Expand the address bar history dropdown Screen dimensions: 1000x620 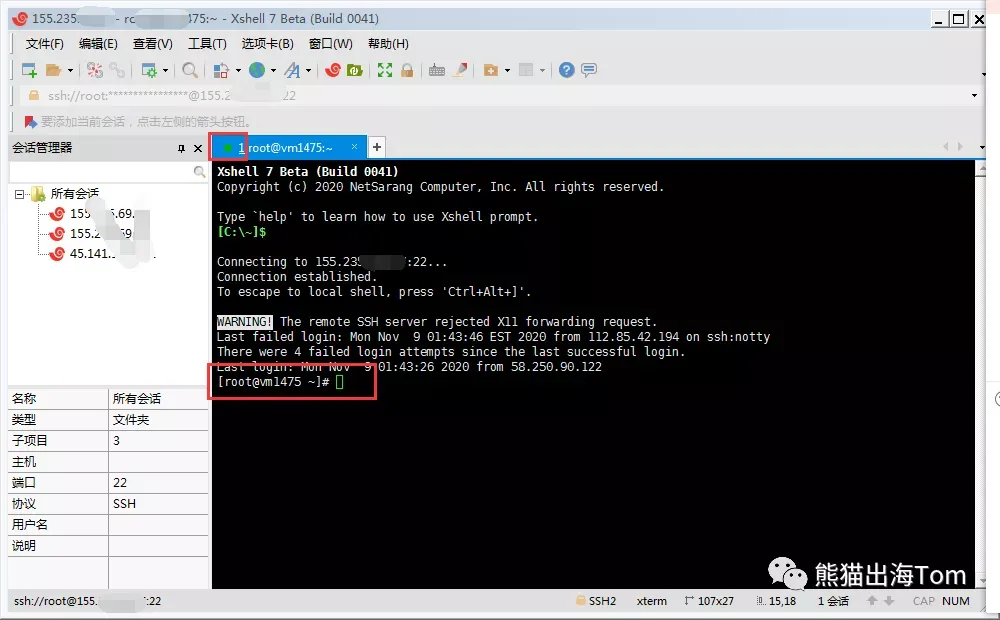click(x=974, y=96)
